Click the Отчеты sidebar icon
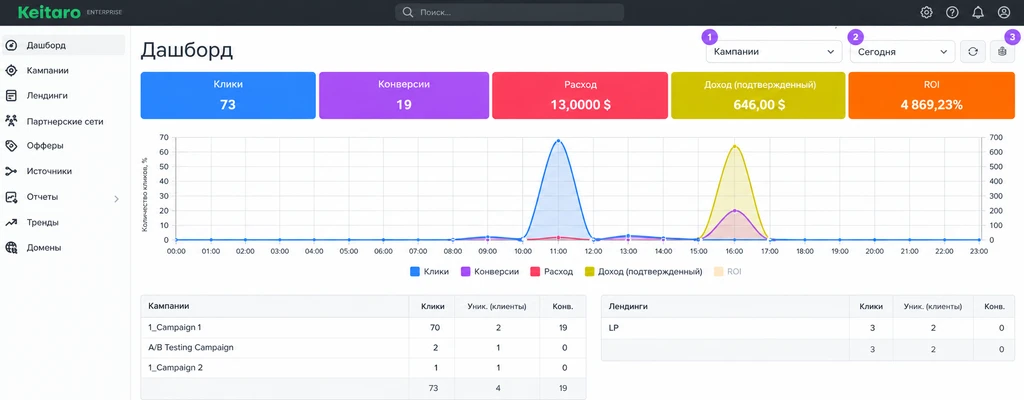 tap(11, 197)
